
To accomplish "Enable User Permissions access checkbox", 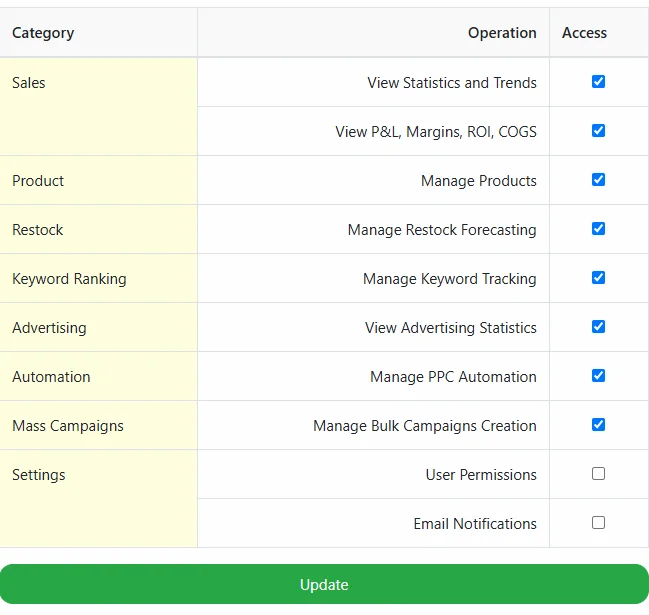I will (x=598, y=474).
